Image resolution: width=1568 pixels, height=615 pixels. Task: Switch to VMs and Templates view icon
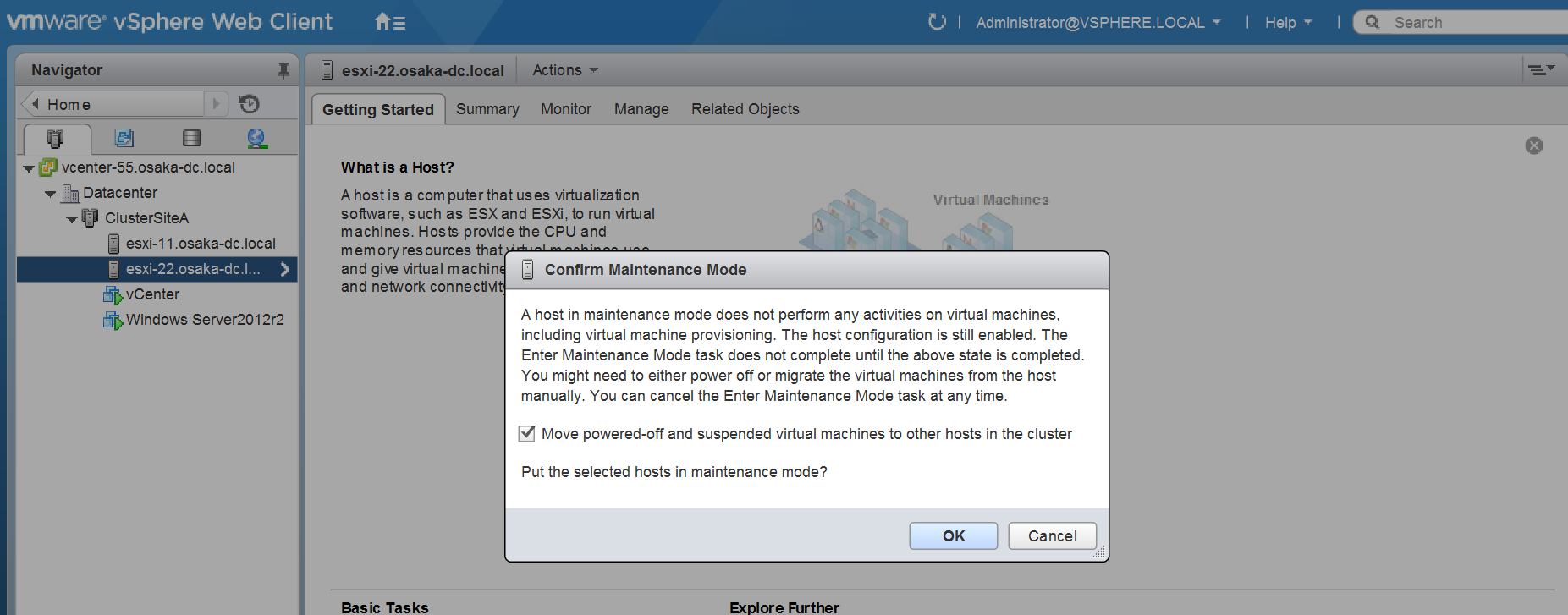coord(124,138)
